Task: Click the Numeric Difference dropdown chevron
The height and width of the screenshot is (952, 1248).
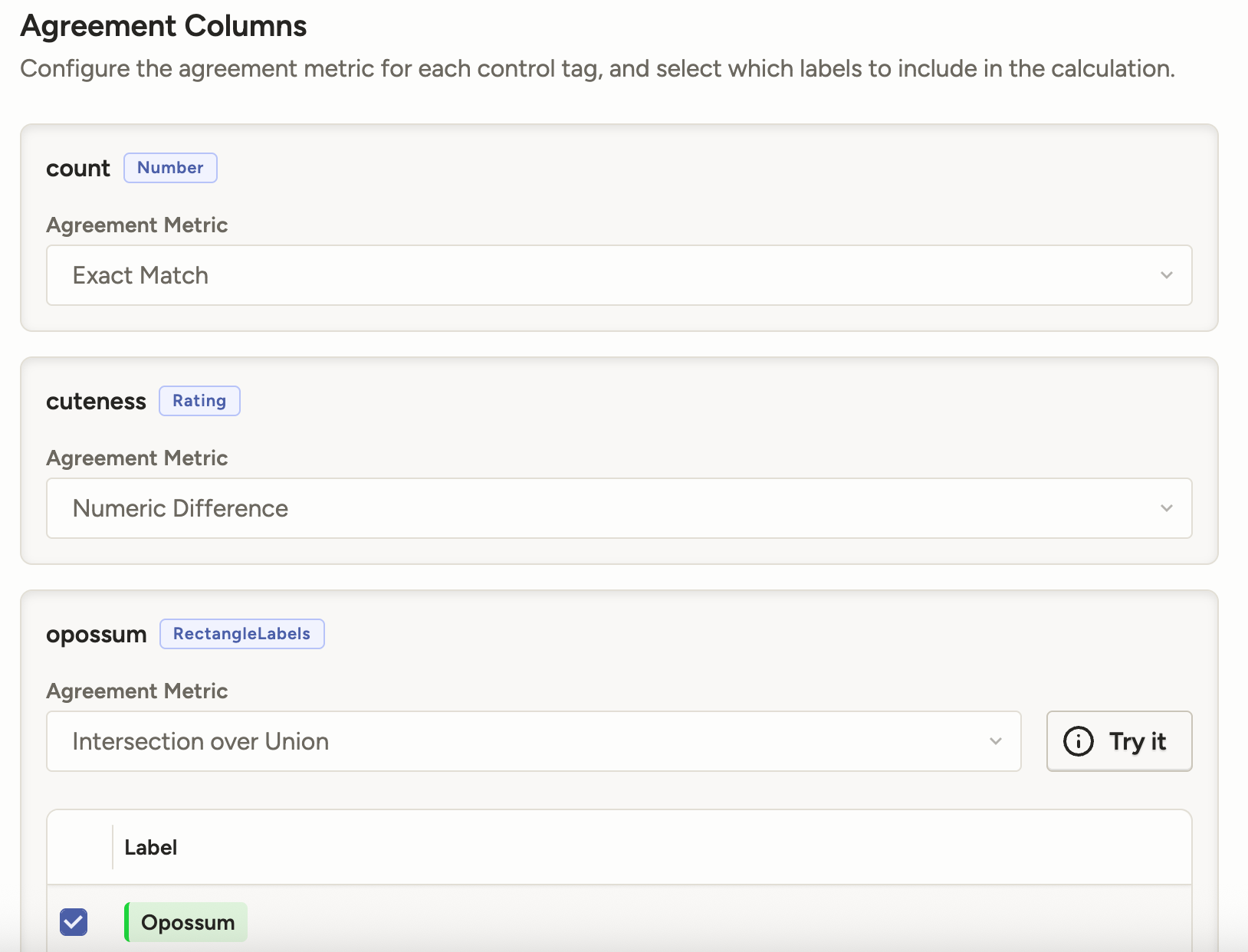Action: pyautogui.click(x=1166, y=508)
